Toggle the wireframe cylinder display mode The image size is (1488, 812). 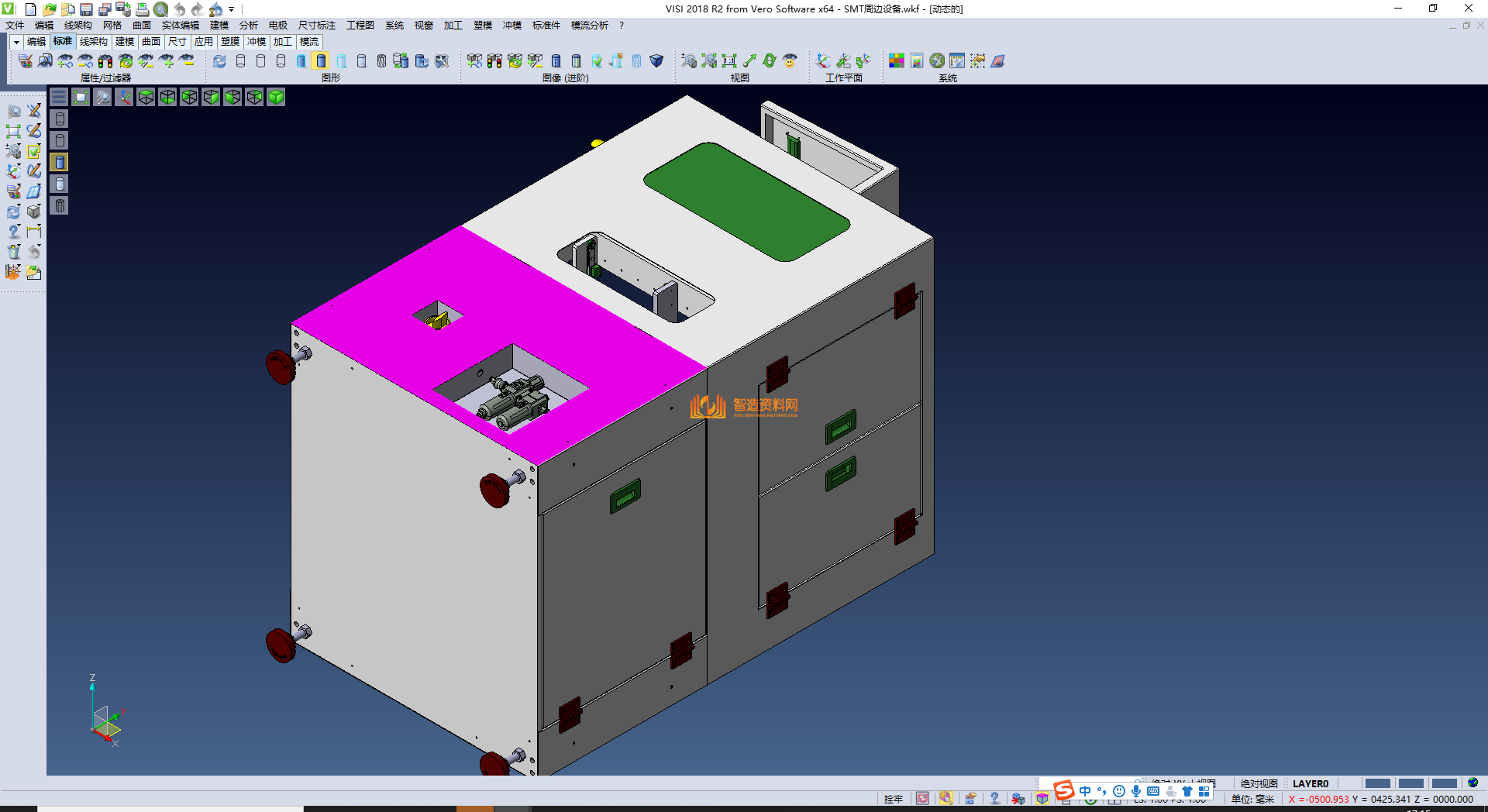pyautogui.click(x=240, y=61)
